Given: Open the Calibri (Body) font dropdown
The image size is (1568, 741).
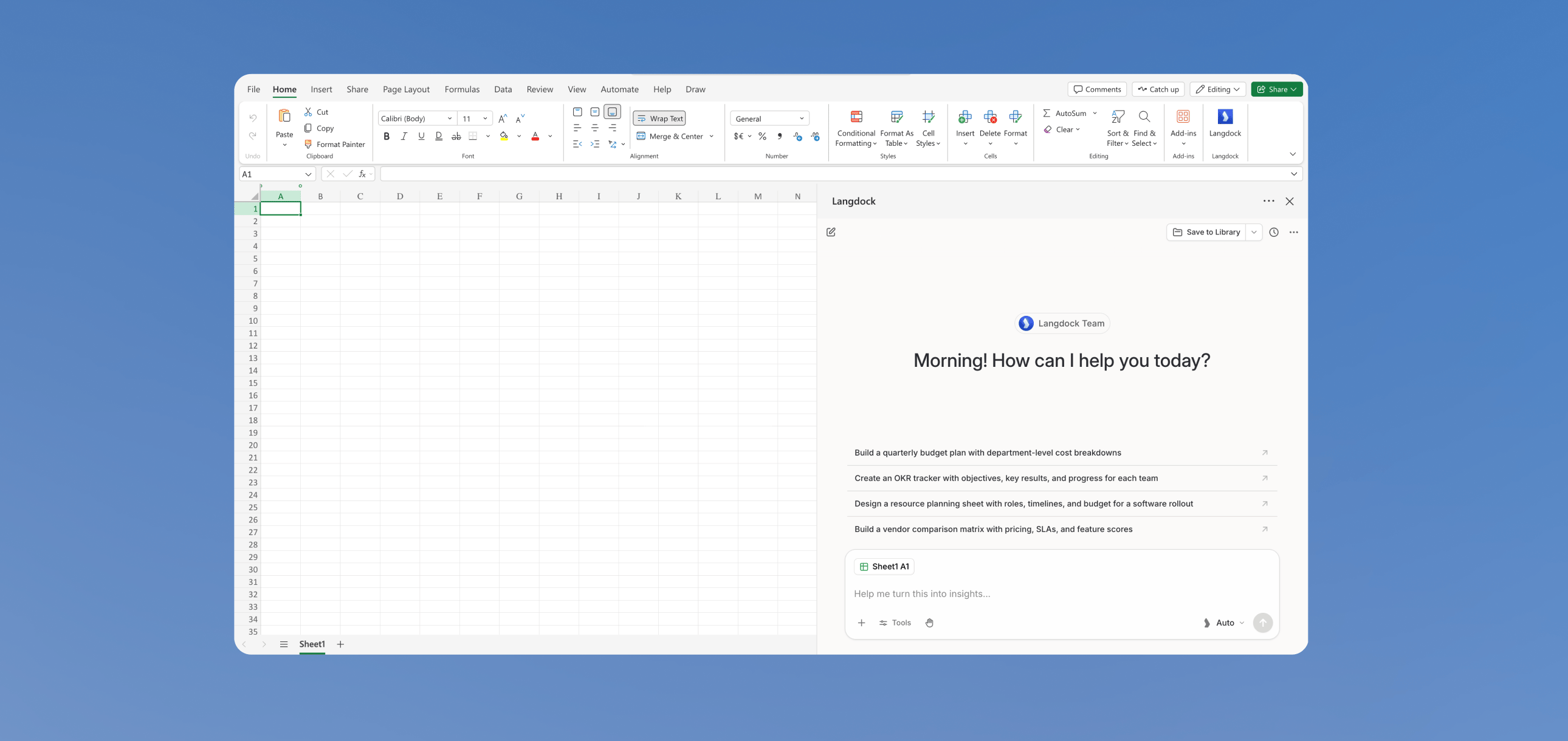Looking at the screenshot, I should coord(450,118).
